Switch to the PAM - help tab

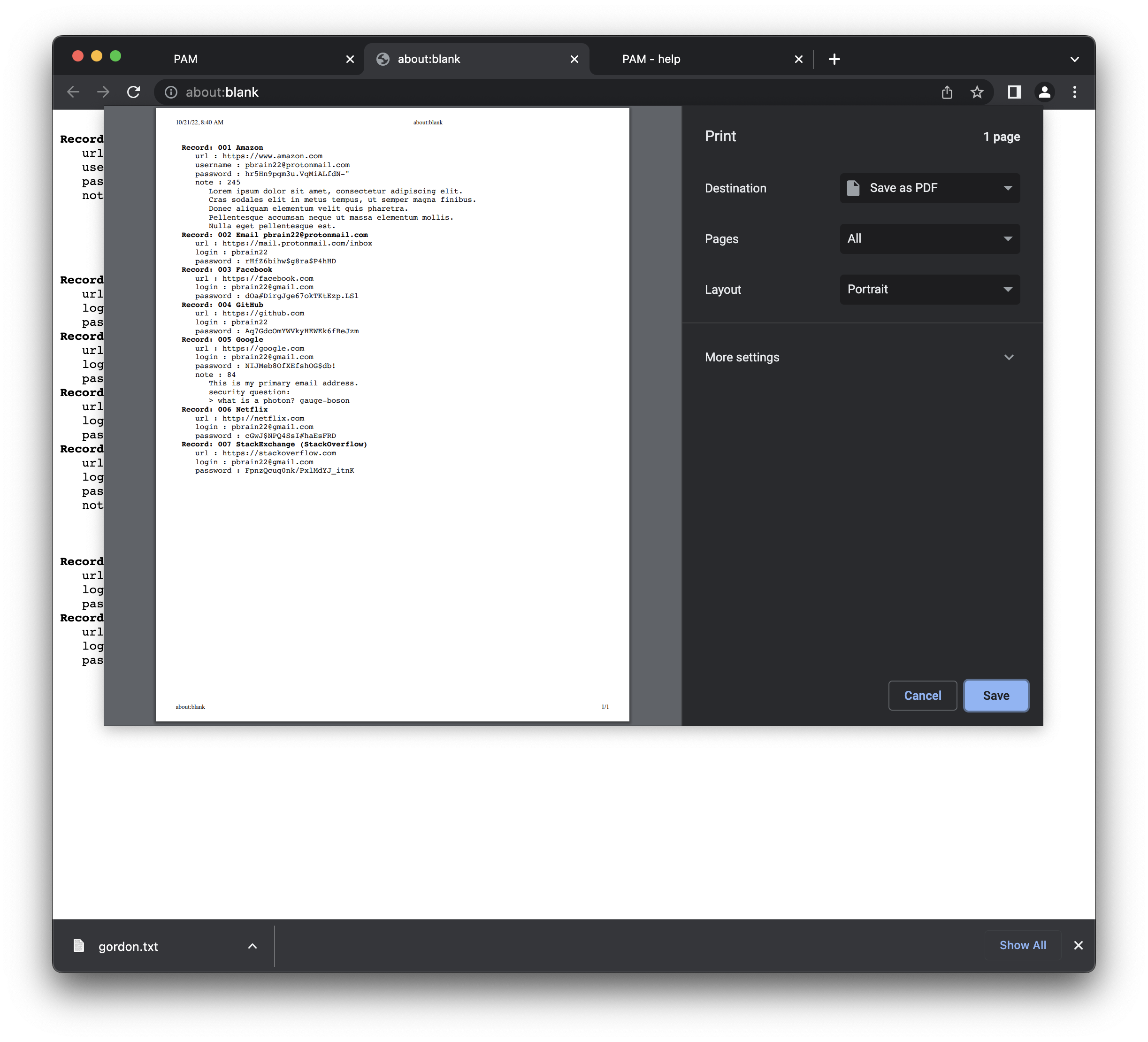point(701,59)
